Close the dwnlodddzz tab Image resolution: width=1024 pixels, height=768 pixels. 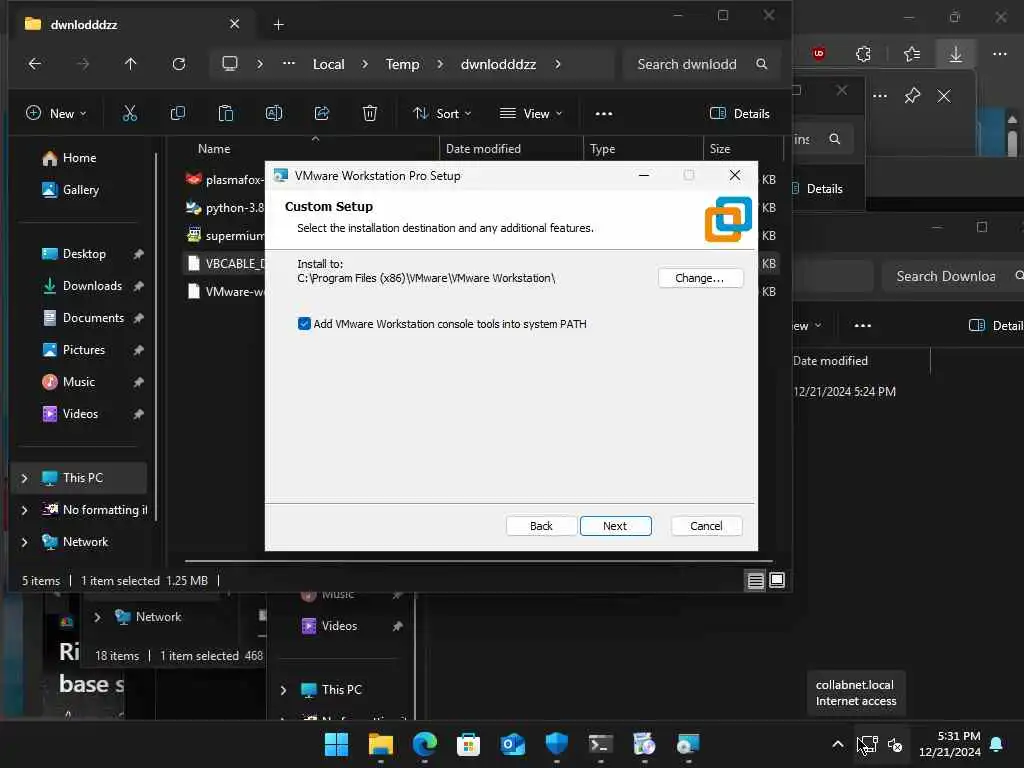(x=234, y=24)
